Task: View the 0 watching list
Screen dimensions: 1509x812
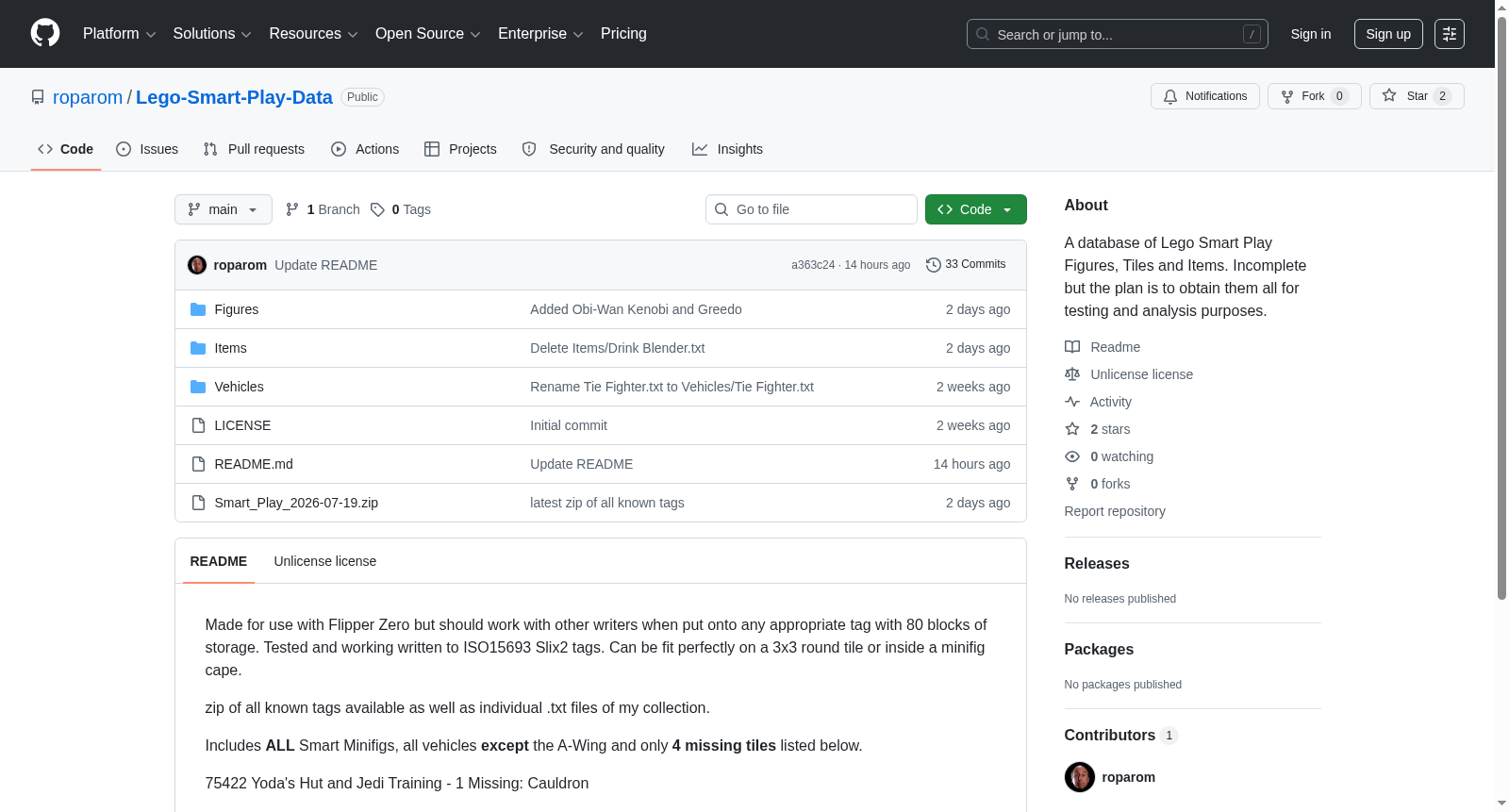Action: (1109, 456)
